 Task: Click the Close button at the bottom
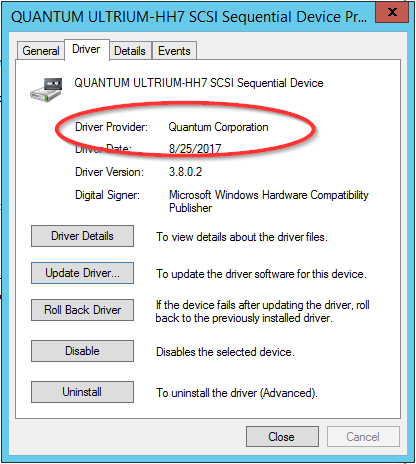click(x=282, y=437)
